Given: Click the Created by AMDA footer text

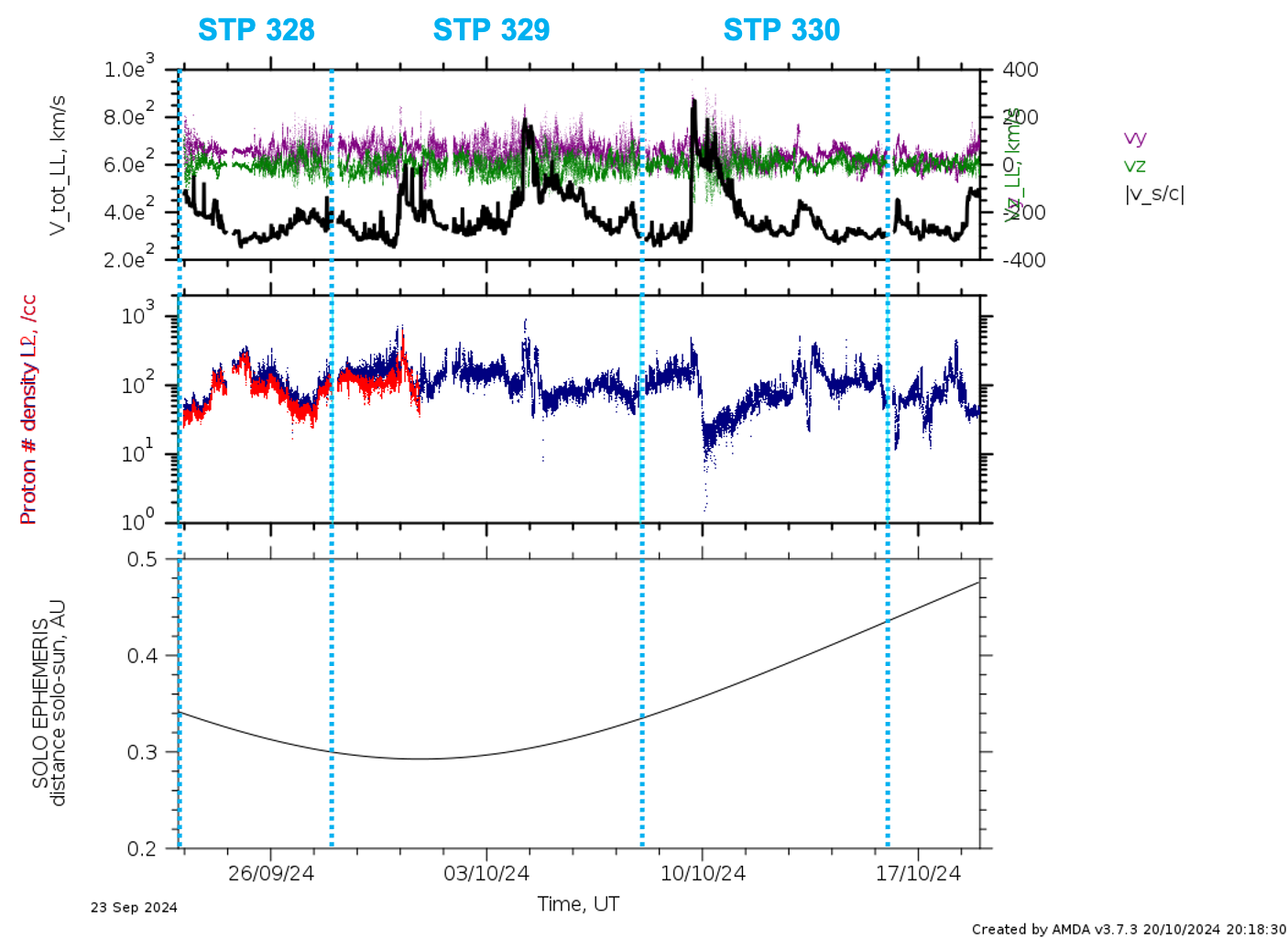Looking at the screenshot, I should click(1129, 929).
